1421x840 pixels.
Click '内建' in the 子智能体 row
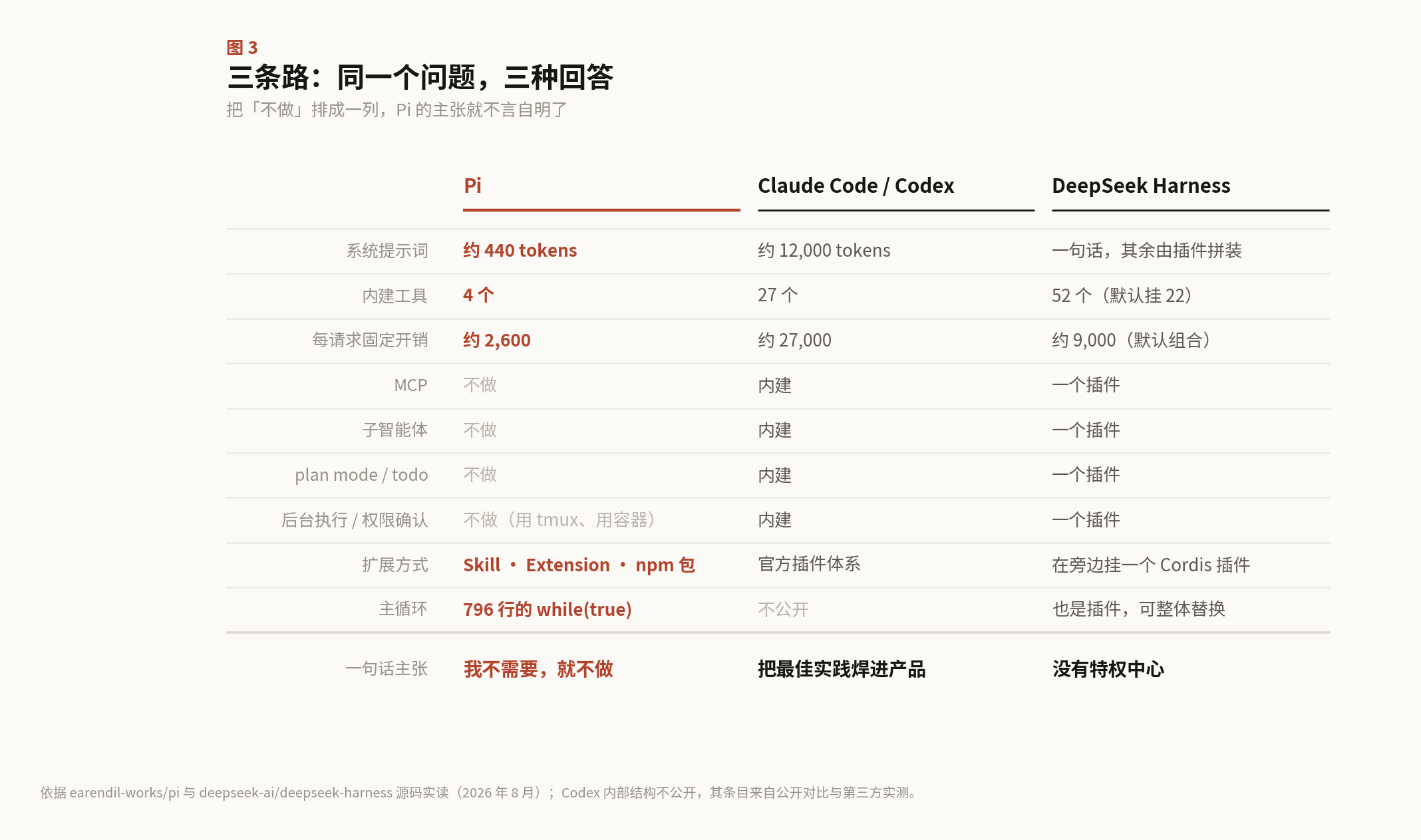click(775, 430)
